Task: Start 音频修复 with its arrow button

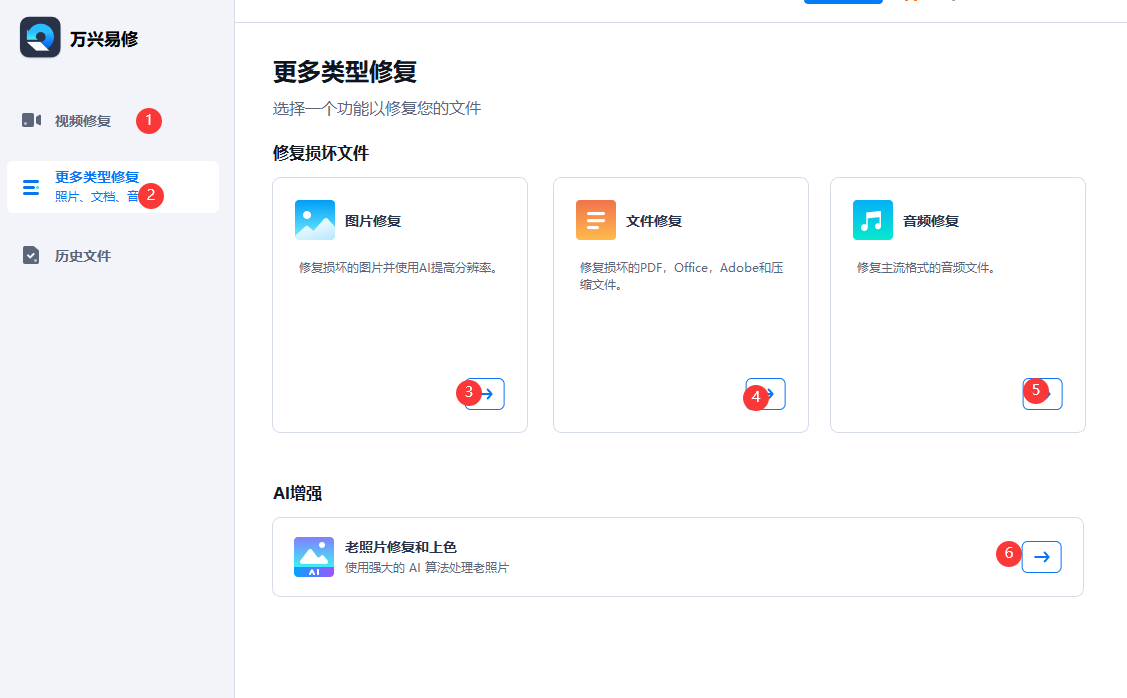Action: [x=1043, y=393]
